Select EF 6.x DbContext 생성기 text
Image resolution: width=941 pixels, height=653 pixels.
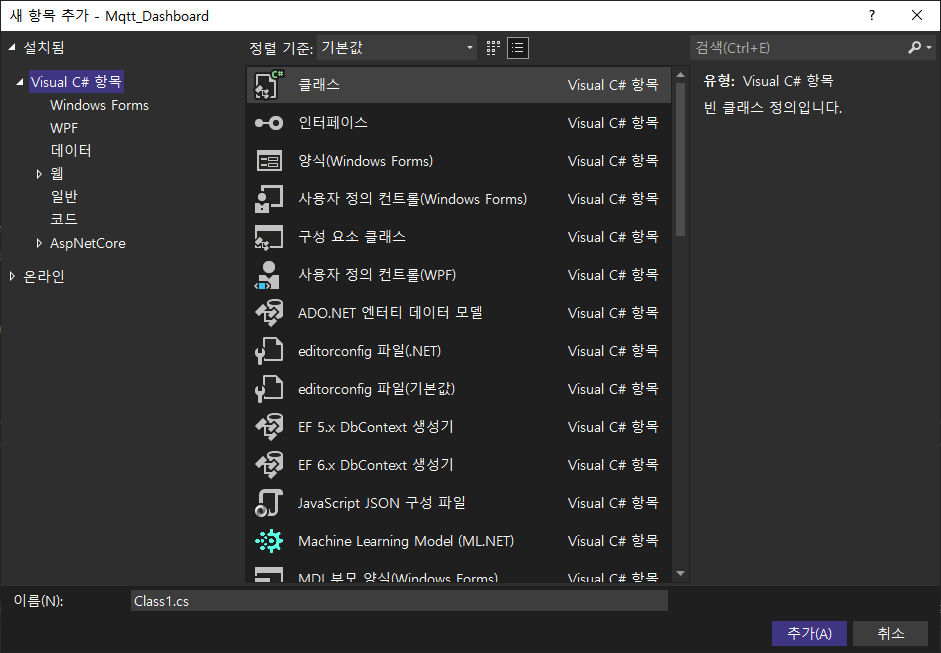376,465
